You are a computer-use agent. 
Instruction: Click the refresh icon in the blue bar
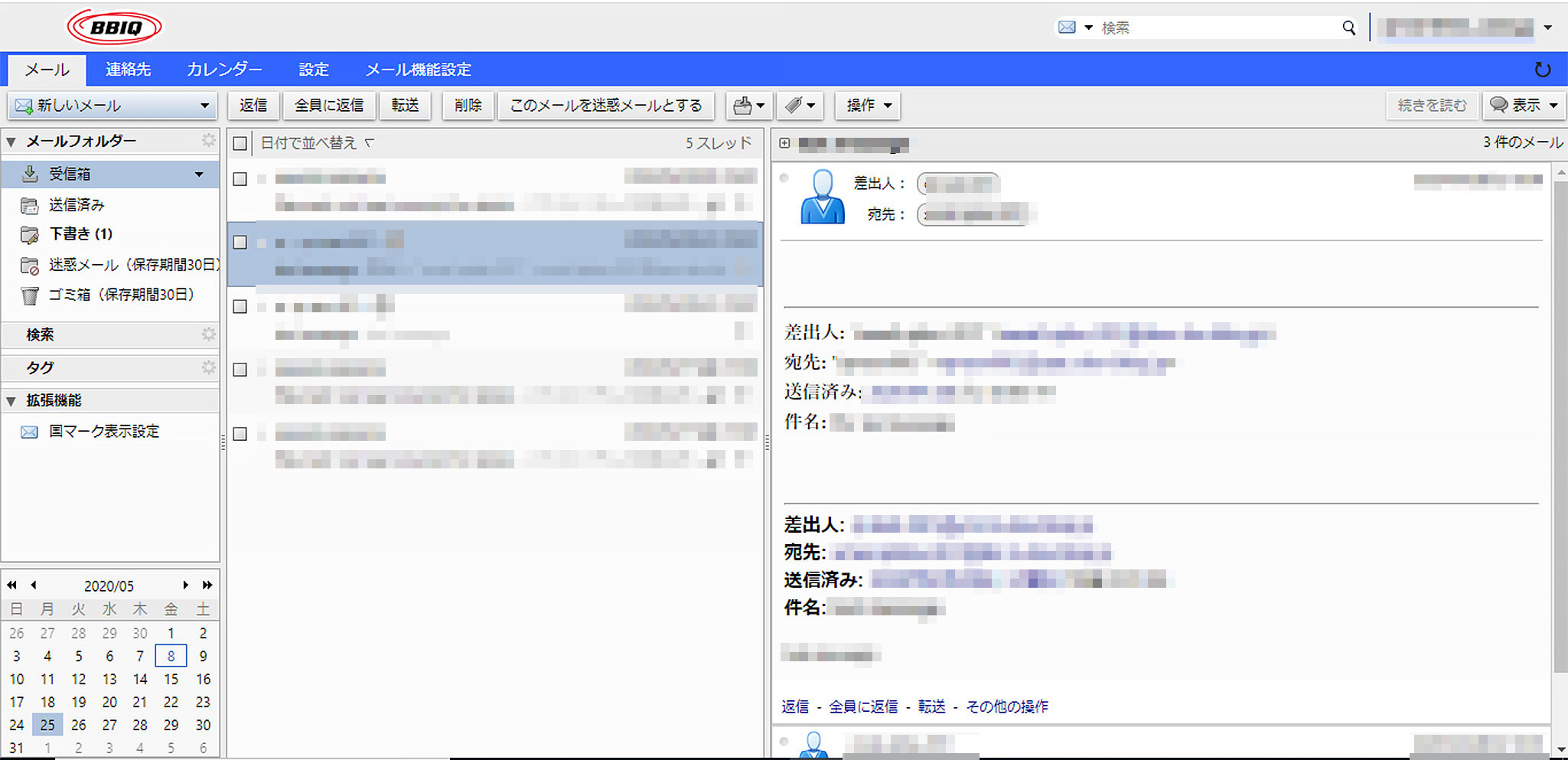tap(1542, 70)
